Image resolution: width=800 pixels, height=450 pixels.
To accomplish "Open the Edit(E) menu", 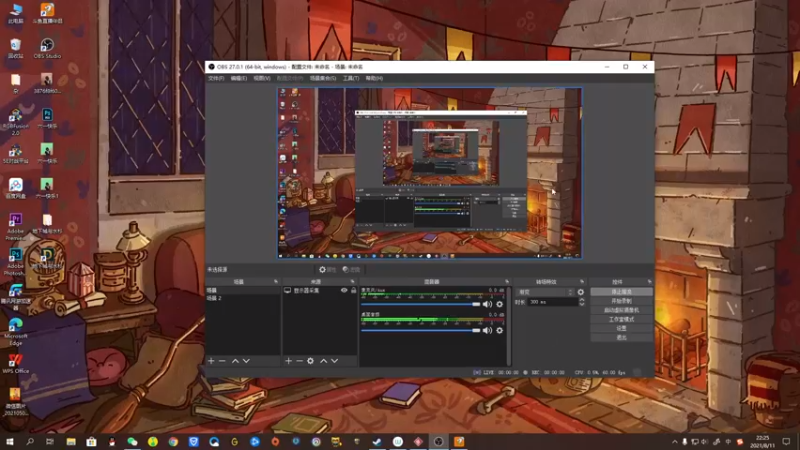I will click(239, 78).
